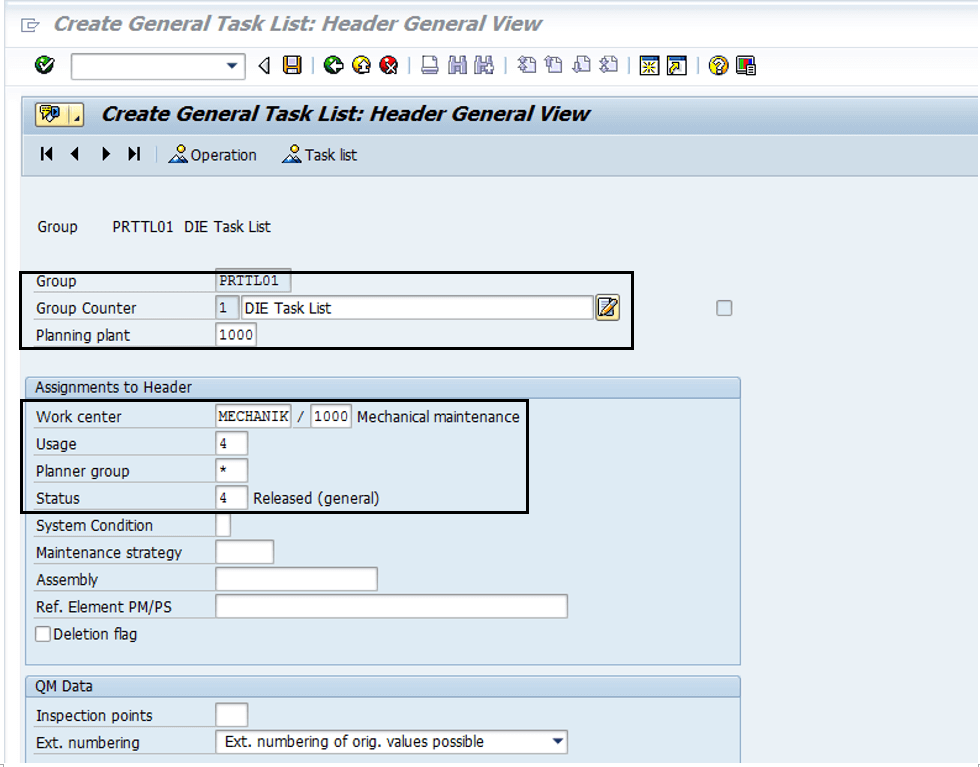The image size is (980, 767).
Task: Click the Find Next binoculars icon
Action: pyautogui.click(x=484, y=65)
